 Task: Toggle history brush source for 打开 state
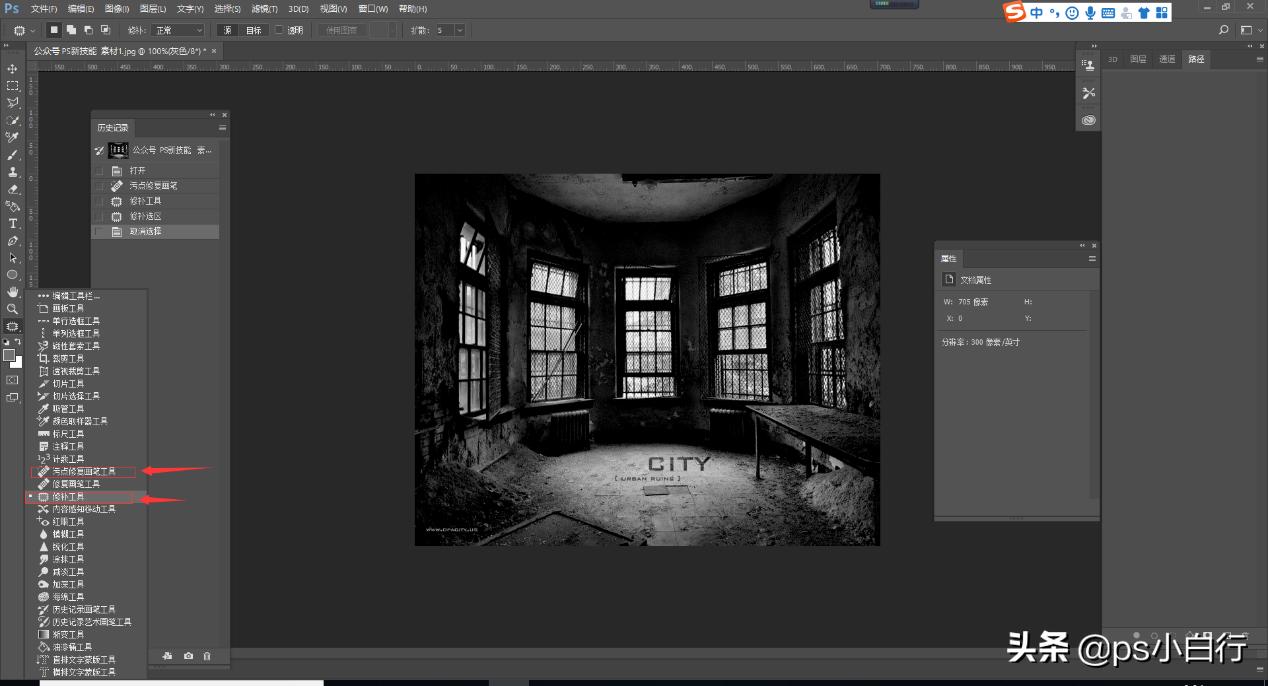[x=99, y=171]
